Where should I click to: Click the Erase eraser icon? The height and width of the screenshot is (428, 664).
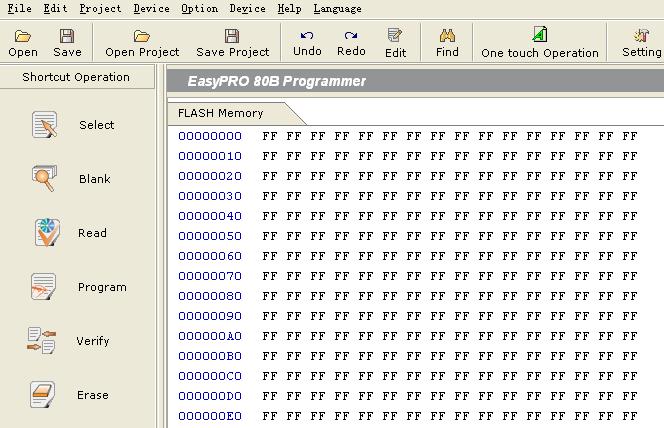click(x=42, y=394)
